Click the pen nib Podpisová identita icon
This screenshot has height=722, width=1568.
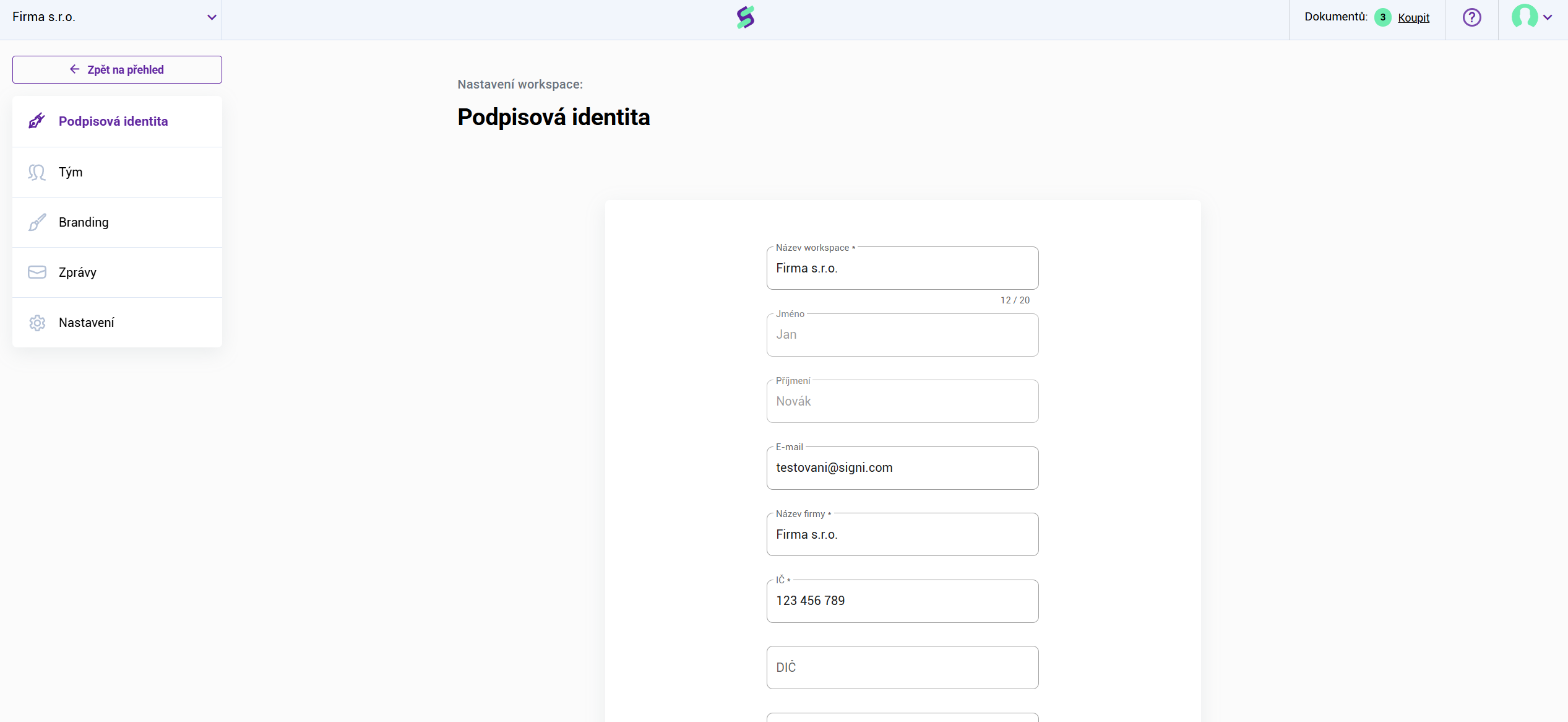(x=37, y=121)
